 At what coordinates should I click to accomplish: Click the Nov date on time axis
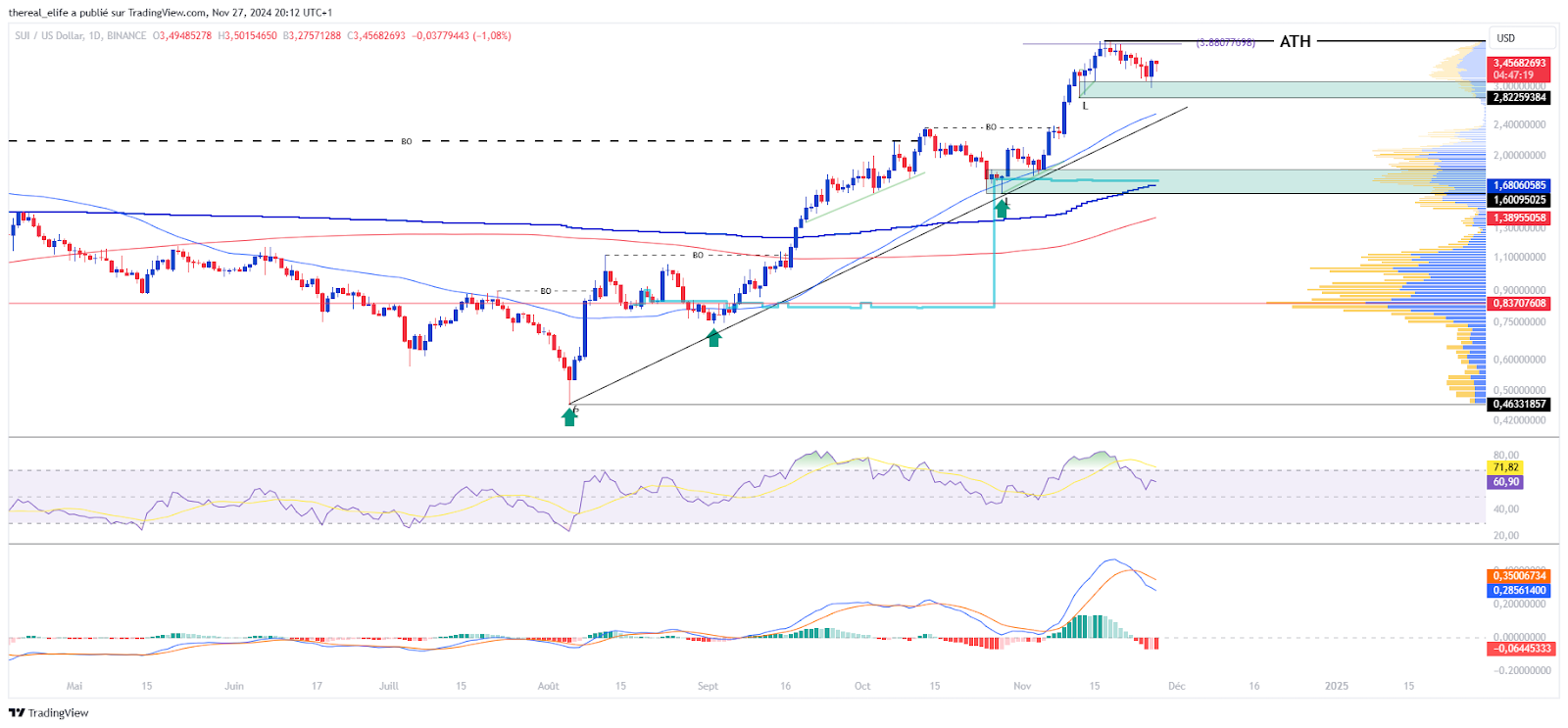(x=1022, y=686)
